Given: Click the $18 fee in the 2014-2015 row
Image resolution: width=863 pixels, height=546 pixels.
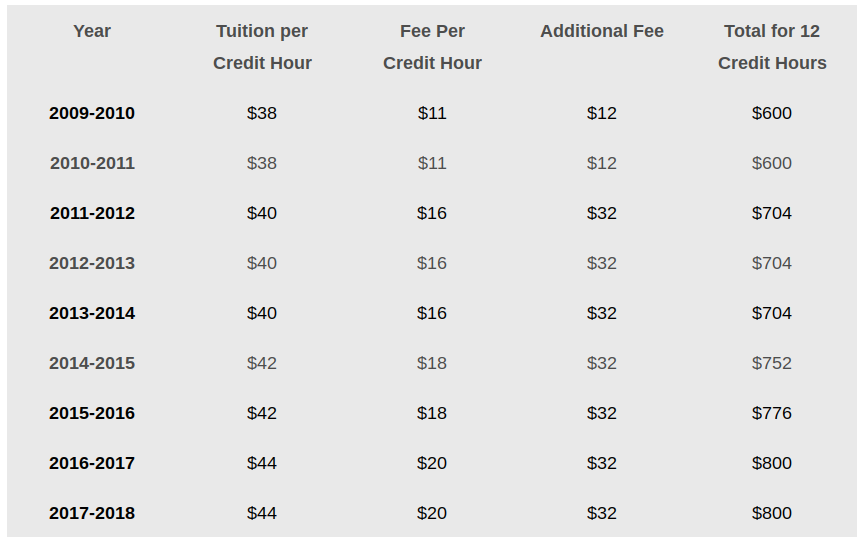Looking at the screenshot, I should click(x=432, y=363).
